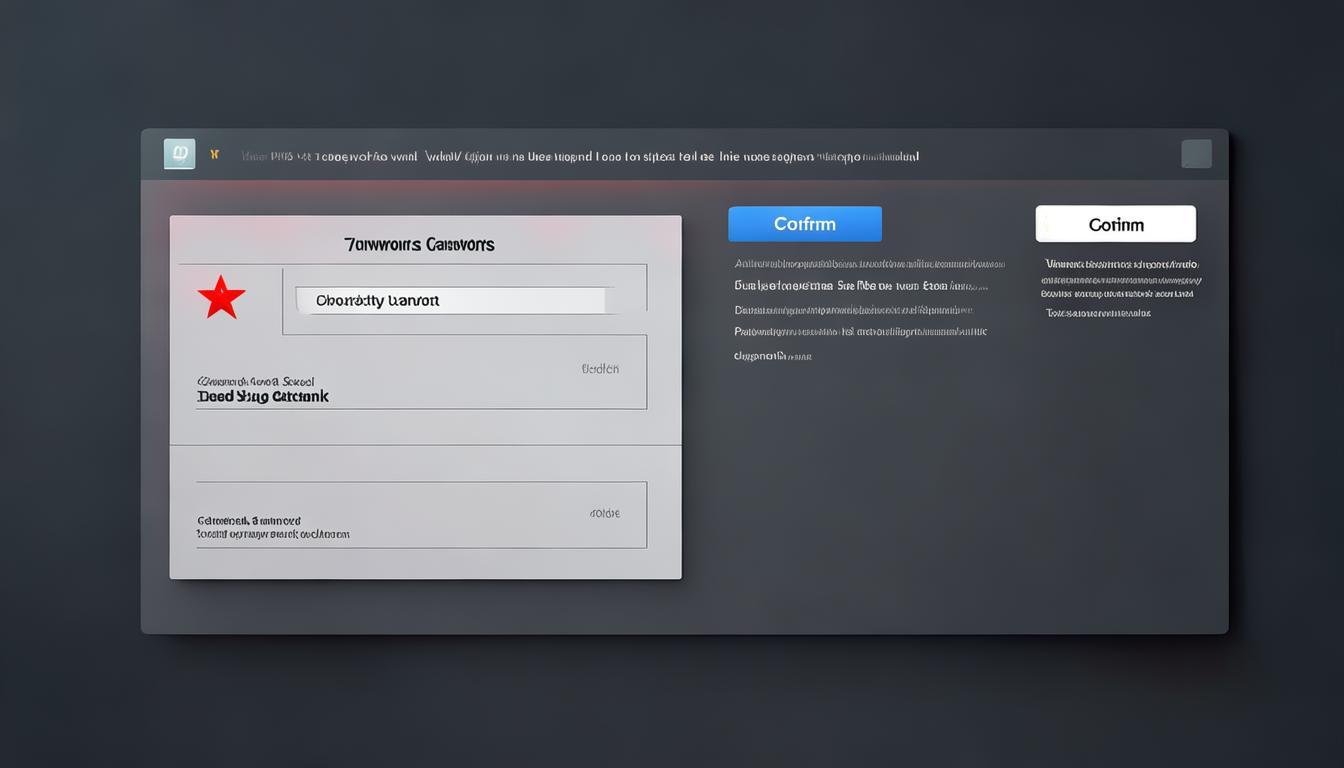The image size is (1344, 768).
Task: Select the bottom row's first text line
Action: coord(249,520)
